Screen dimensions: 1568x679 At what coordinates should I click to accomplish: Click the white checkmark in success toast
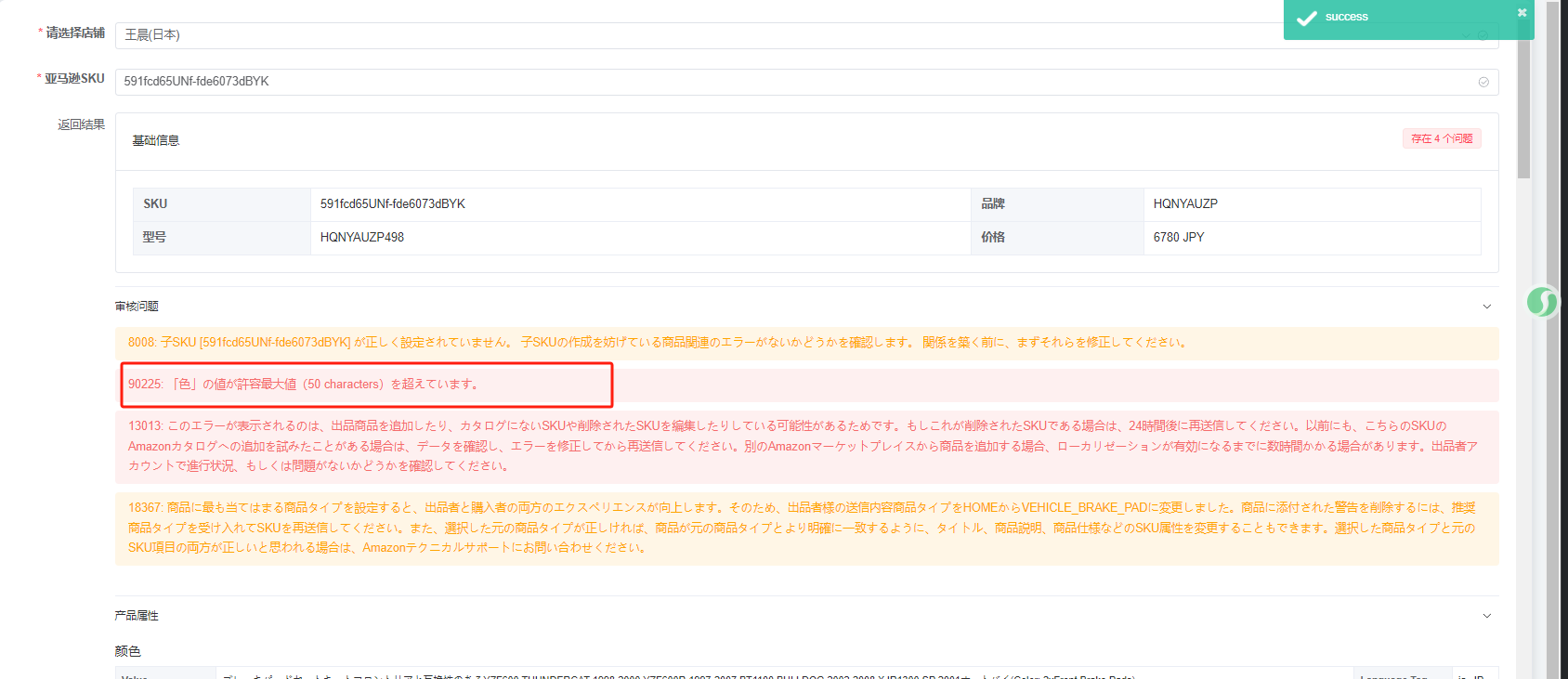pyautogui.click(x=1306, y=19)
